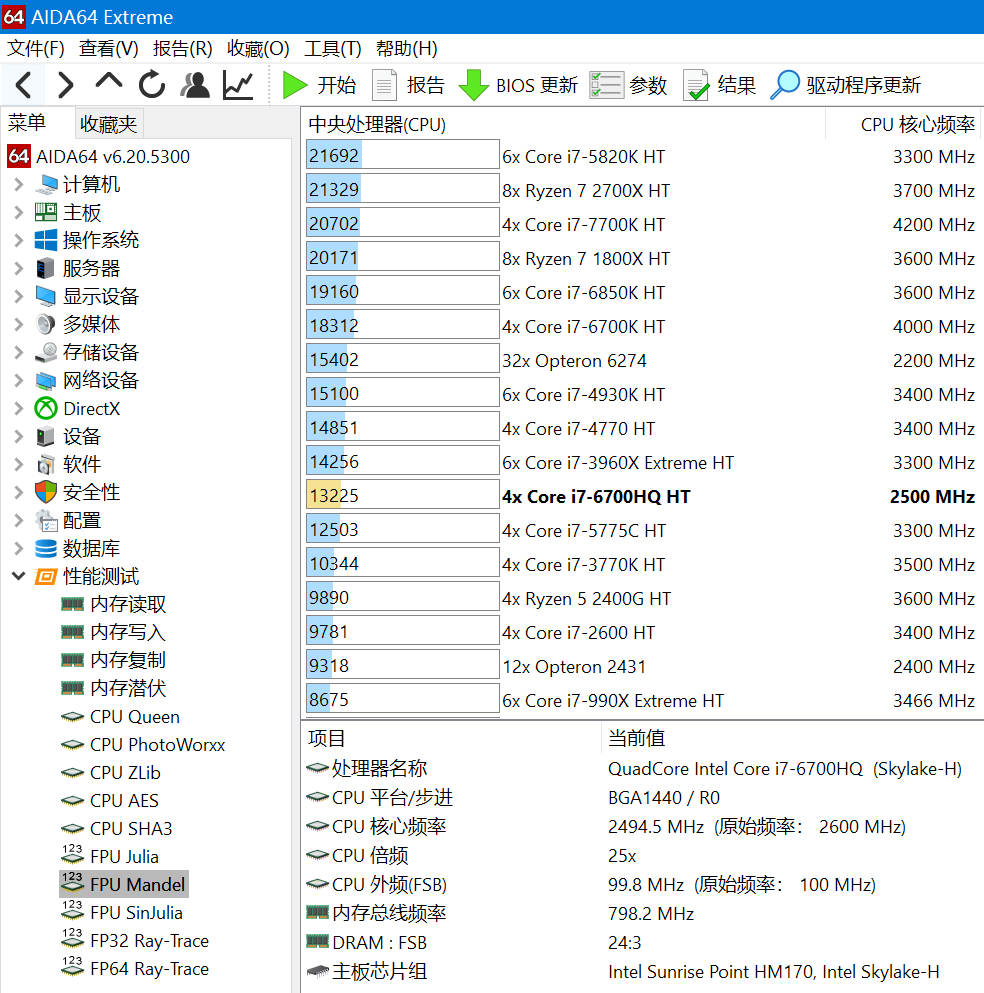The height and width of the screenshot is (993, 984).
Task: Open the 工具(T) menu
Action: pyautogui.click(x=333, y=49)
